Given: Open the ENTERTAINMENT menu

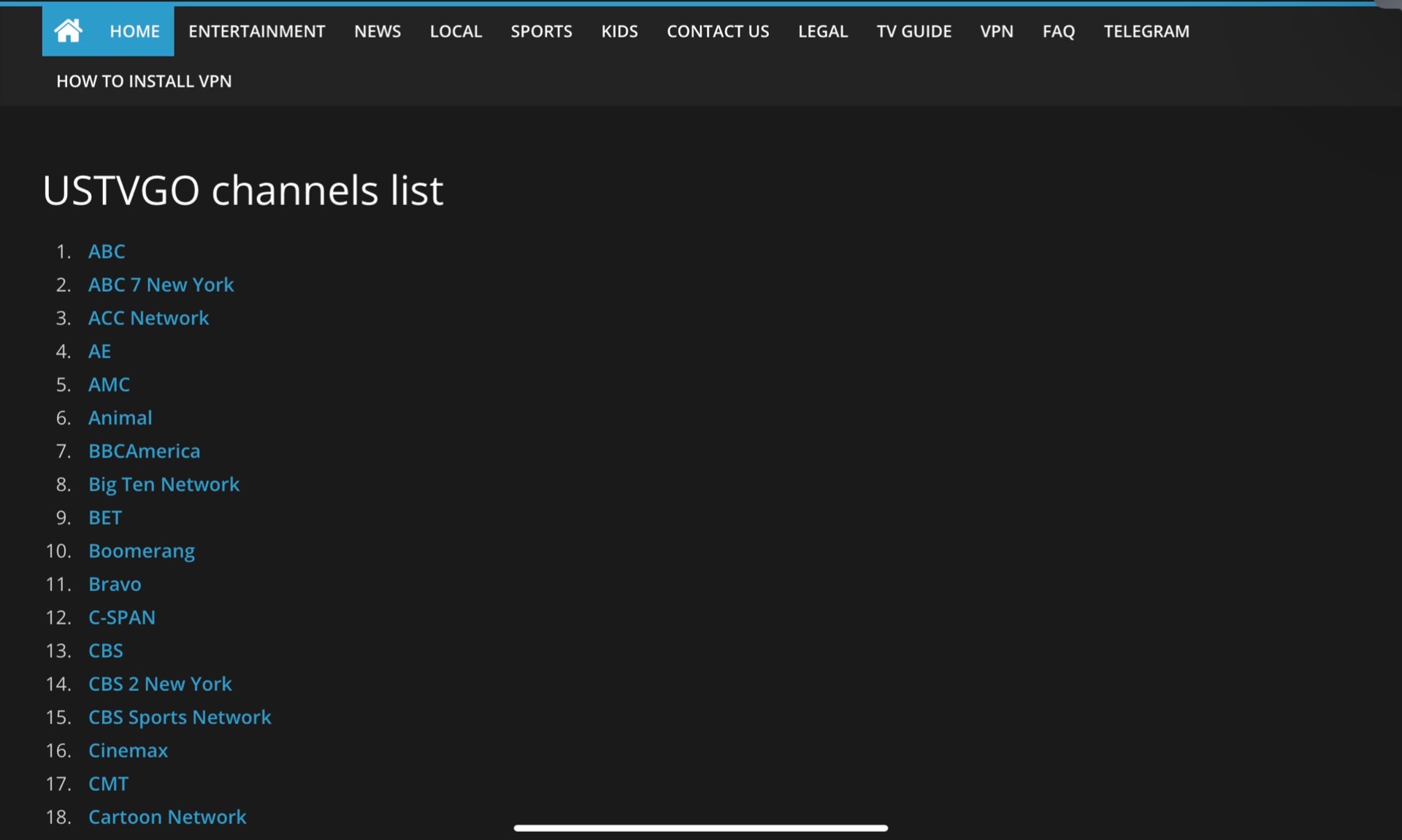Looking at the screenshot, I should (256, 31).
